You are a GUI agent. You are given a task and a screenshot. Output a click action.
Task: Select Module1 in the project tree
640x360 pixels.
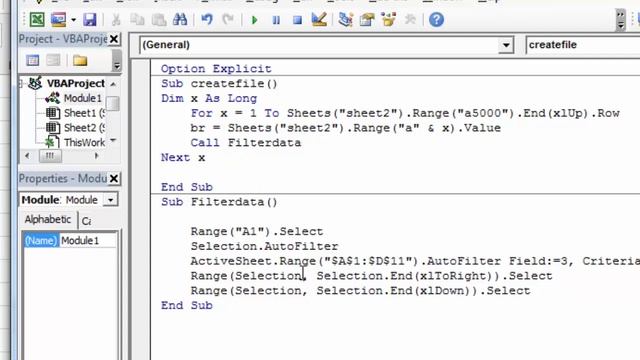tap(82, 98)
